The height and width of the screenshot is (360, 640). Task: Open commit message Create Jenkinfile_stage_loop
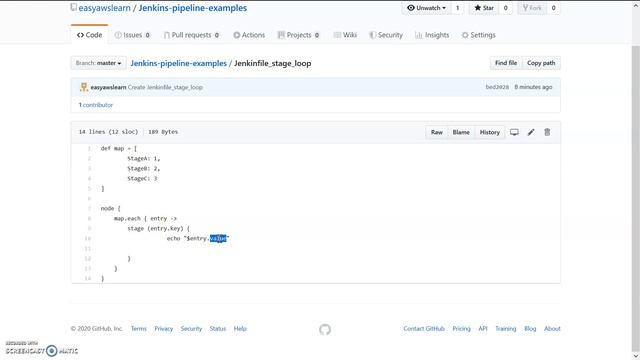coord(165,87)
